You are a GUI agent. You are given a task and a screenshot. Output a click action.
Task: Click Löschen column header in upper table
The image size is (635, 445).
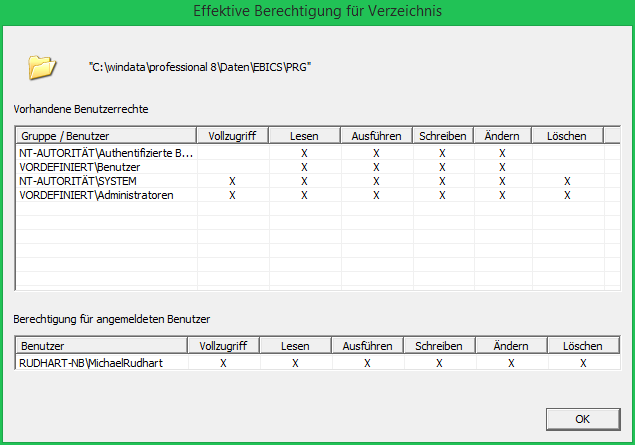pos(567,136)
